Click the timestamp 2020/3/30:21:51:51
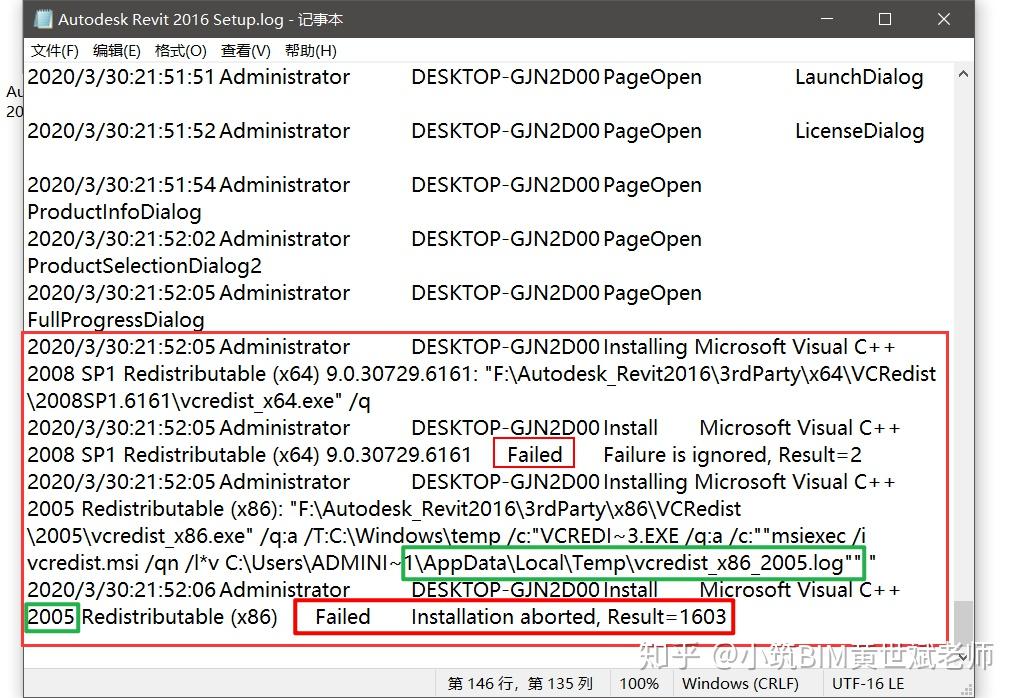This screenshot has width=1020, height=698. 121,77
